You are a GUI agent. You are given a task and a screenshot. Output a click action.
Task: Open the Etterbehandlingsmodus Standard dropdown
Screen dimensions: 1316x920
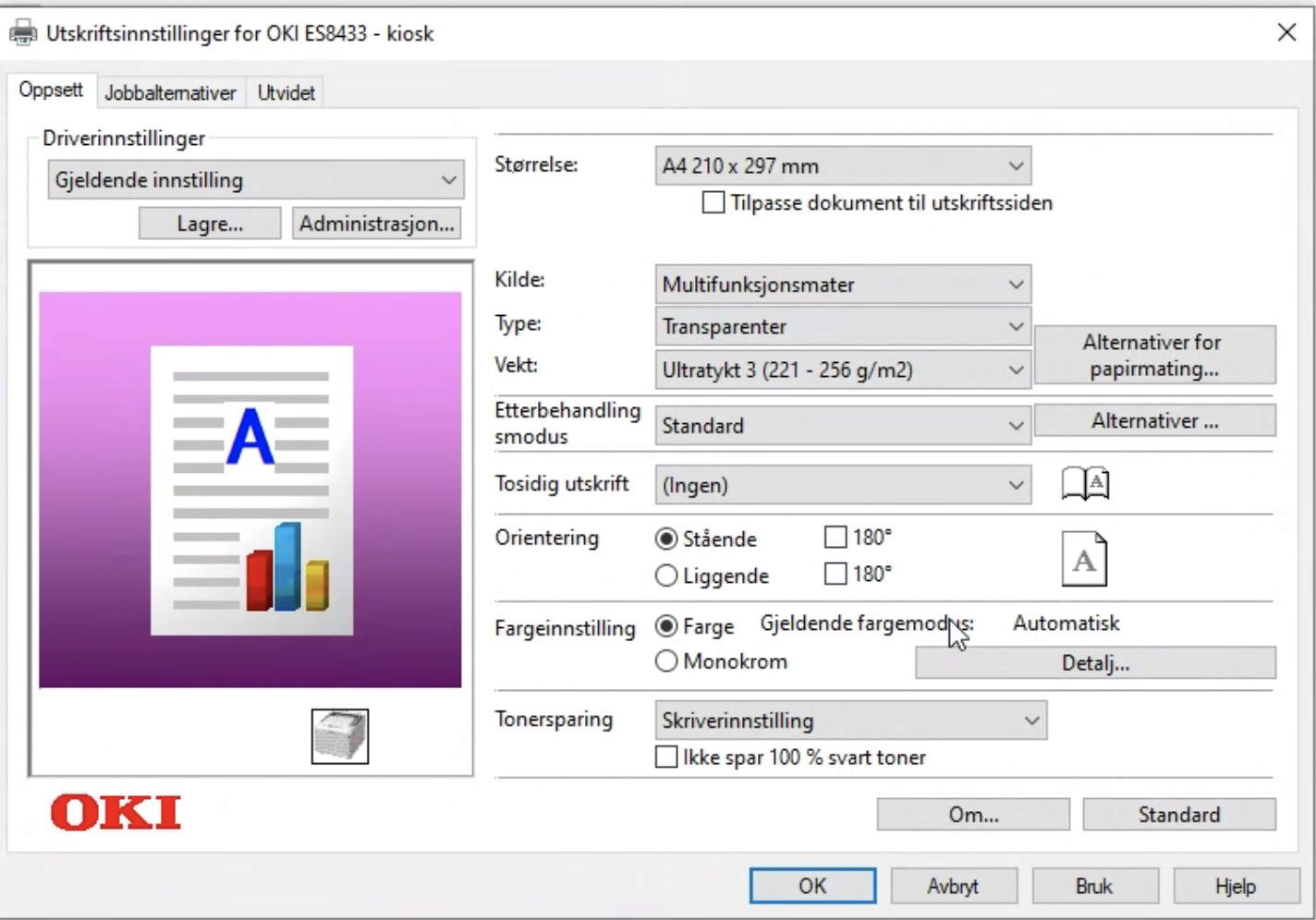[843, 426]
